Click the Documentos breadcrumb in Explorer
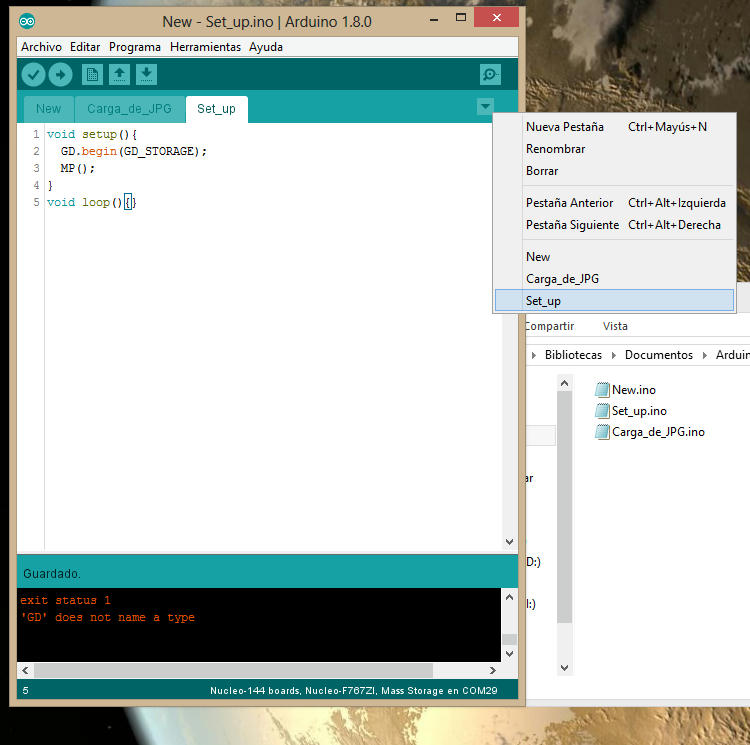 click(x=659, y=355)
